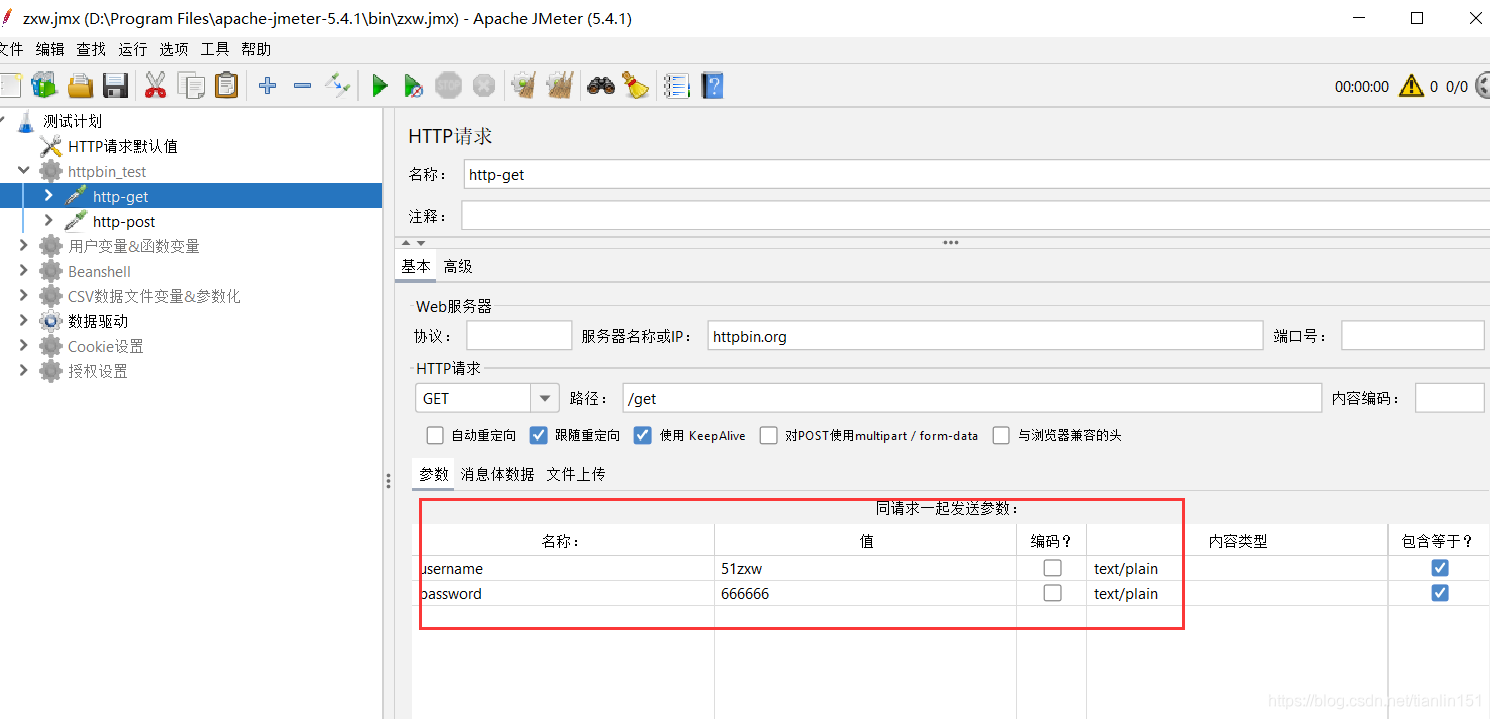Screen dimensions: 1490x719
Task: Click the 名称 input field containing http-get
Action: (976, 174)
